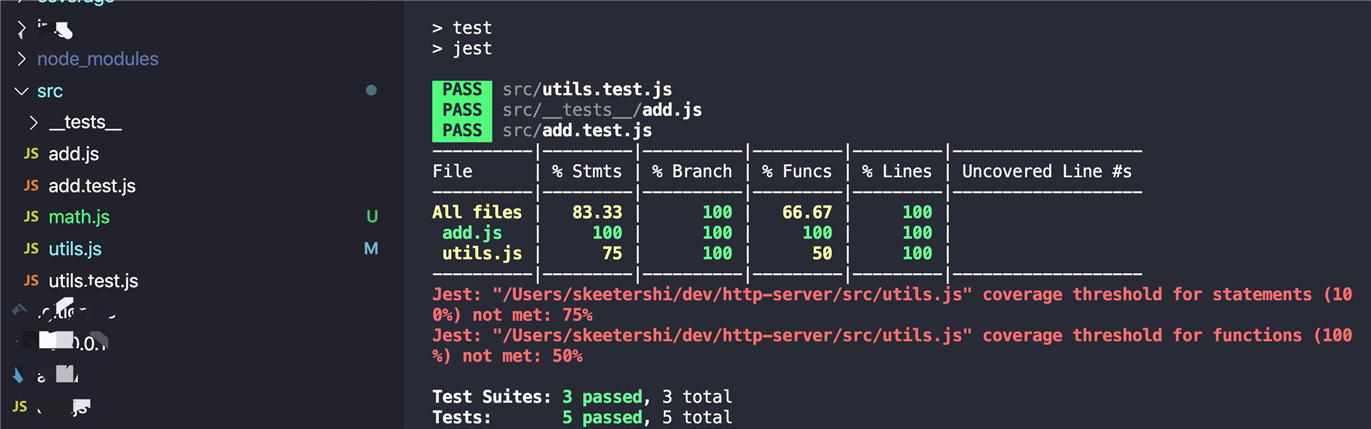This screenshot has height=429, width=1371.
Task: Click the change dot indicator on src folder
Action: click(x=372, y=91)
